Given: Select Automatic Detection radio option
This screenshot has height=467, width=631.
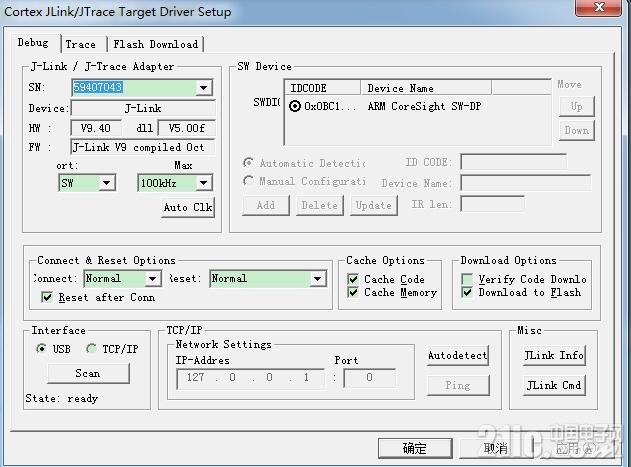Looking at the screenshot, I should click(248, 163).
